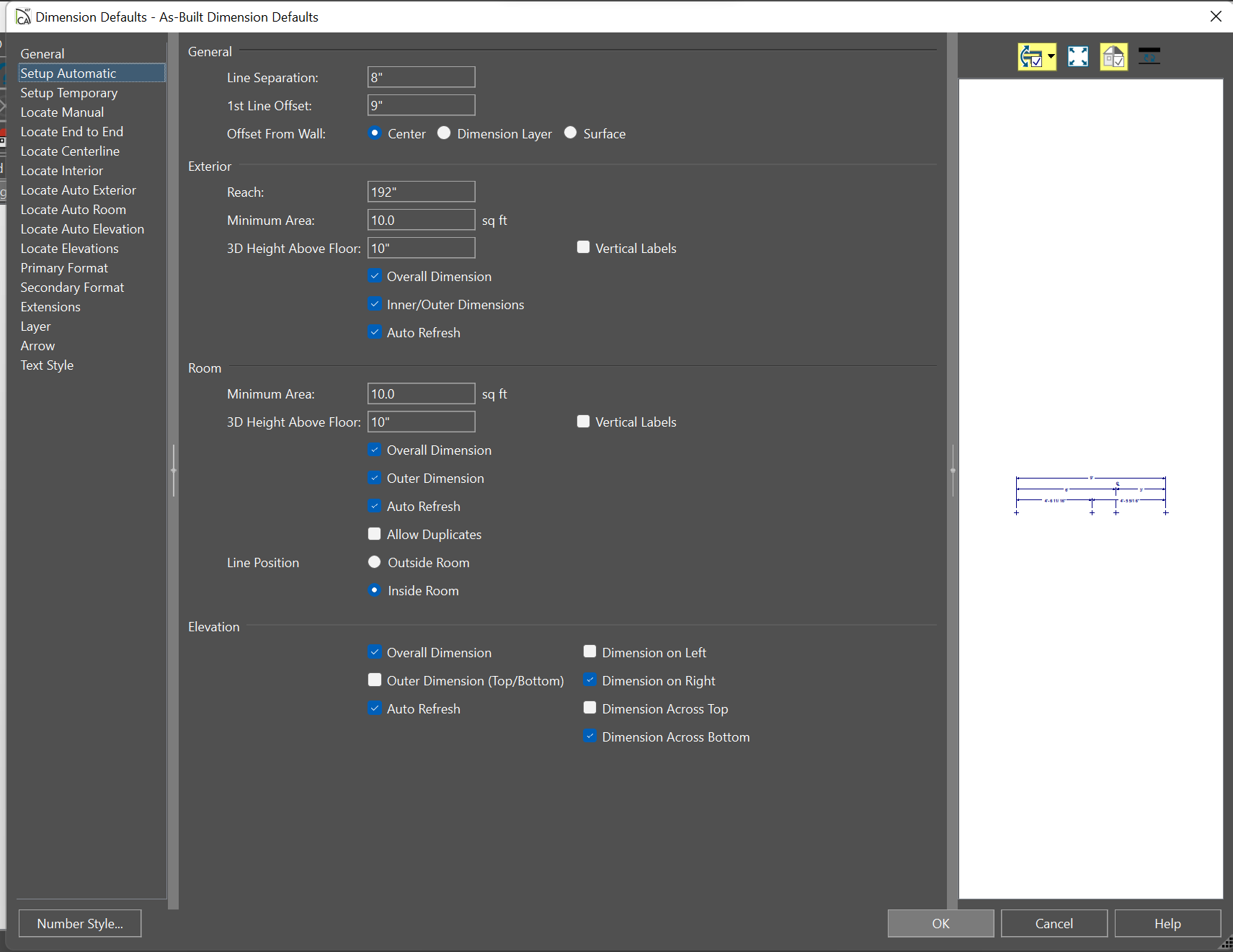This screenshot has width=1233, height=952.
Task: Click the line refresh icon in the preview toolbar
Action: pyautogui.click(x=1149, y=56)
